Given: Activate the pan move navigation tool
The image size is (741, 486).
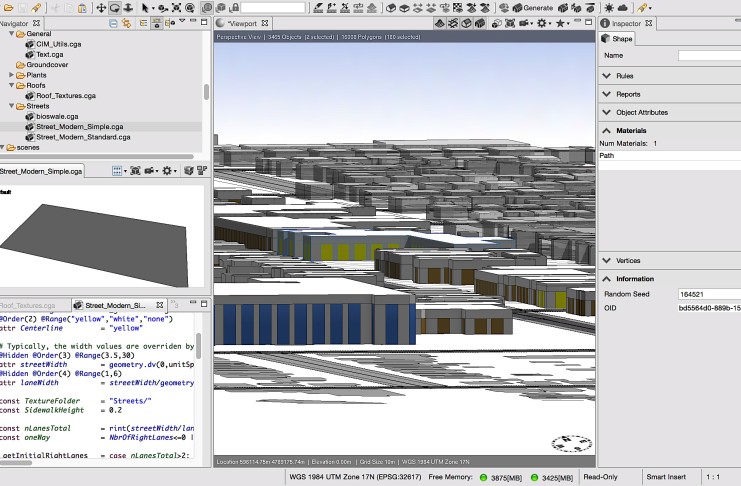Looking at the screenshot, I should [101, 8].
